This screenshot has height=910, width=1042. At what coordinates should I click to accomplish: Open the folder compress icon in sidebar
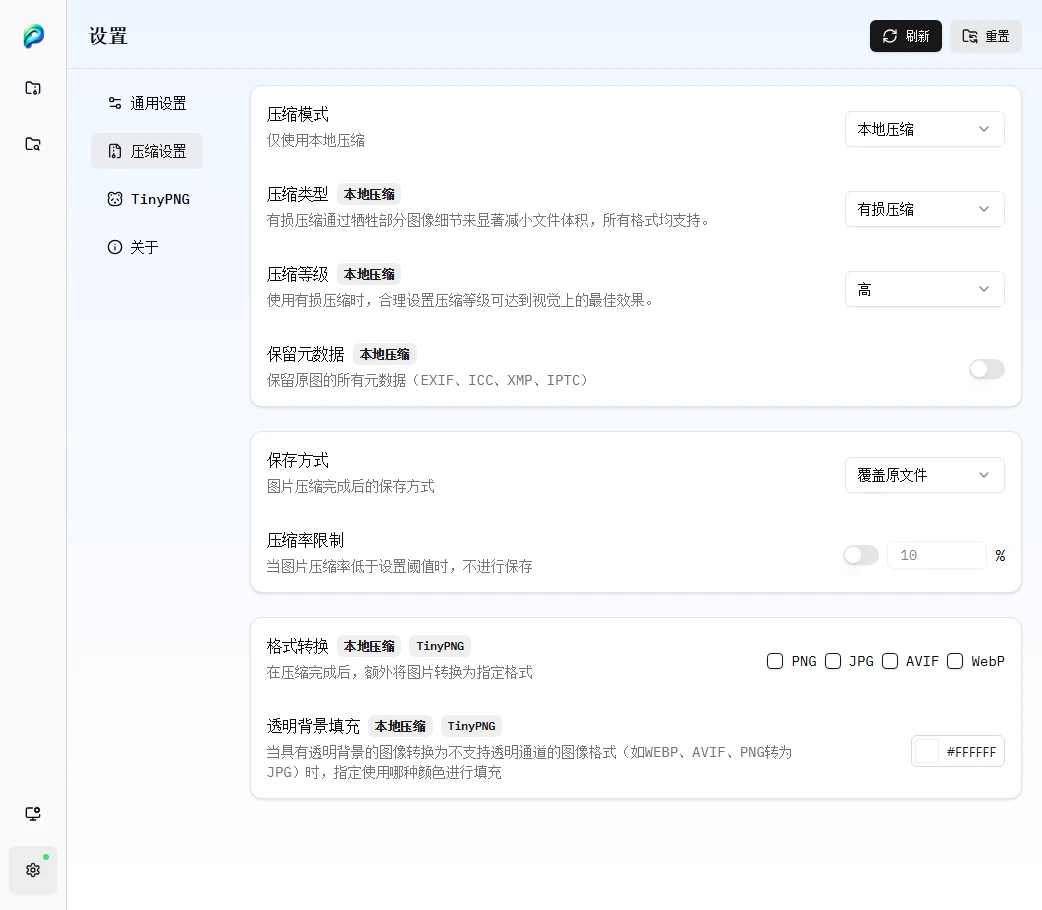tap(33, 88)
